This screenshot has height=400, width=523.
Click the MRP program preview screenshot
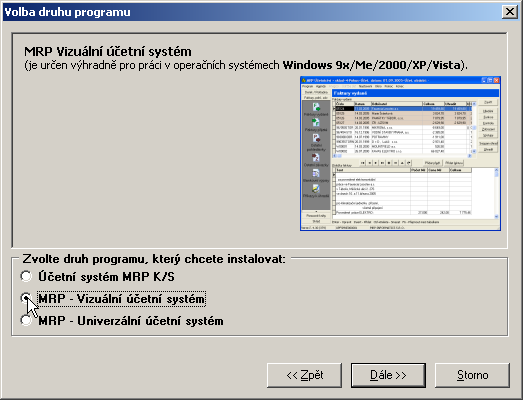(x=400, y=153)
